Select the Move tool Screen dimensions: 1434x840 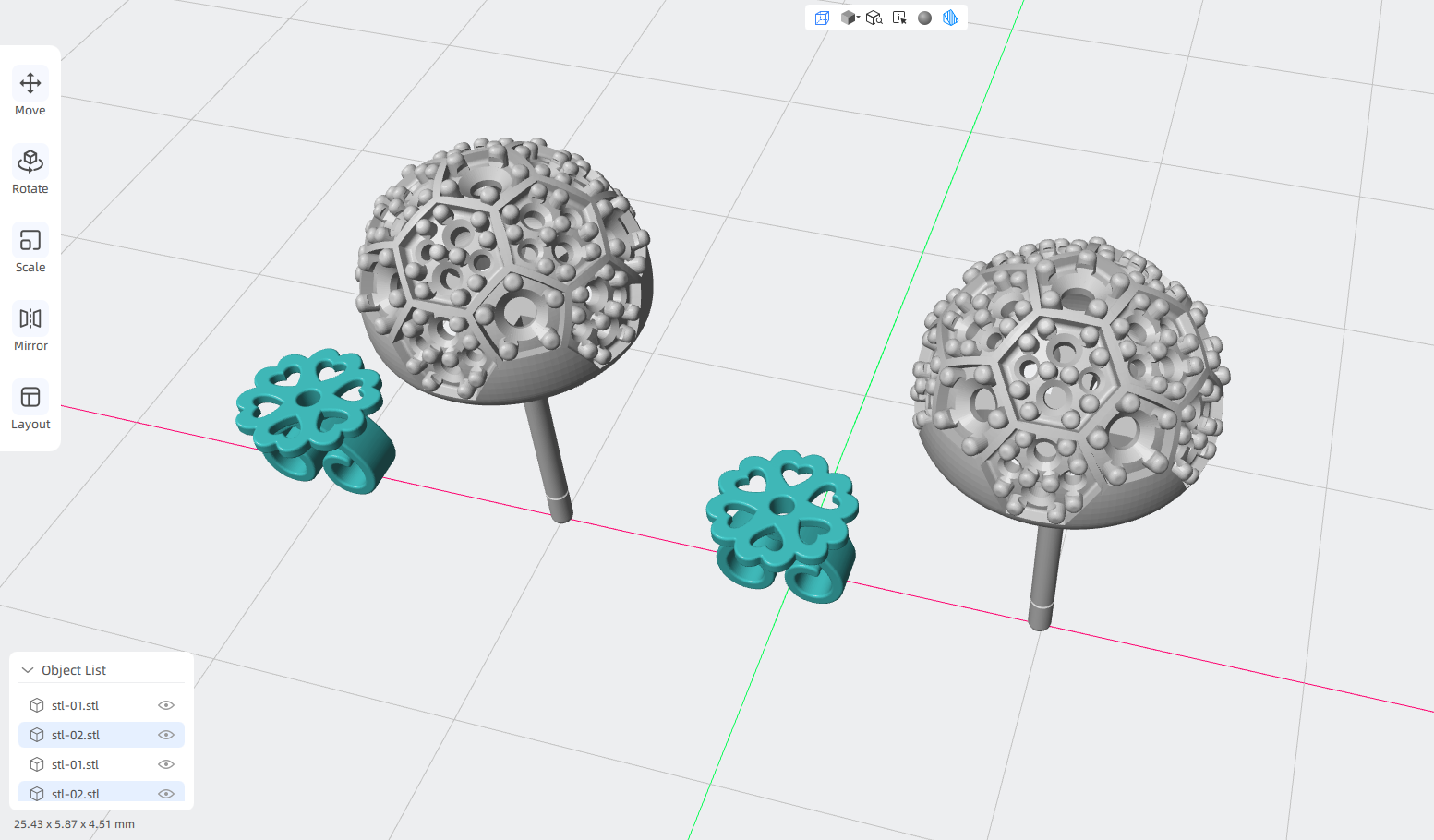tap(30, 93)
